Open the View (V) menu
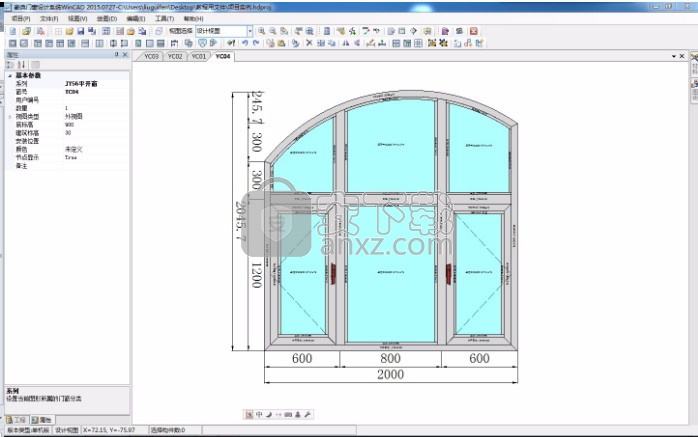The image size is (698, 437). coord(77,19)
